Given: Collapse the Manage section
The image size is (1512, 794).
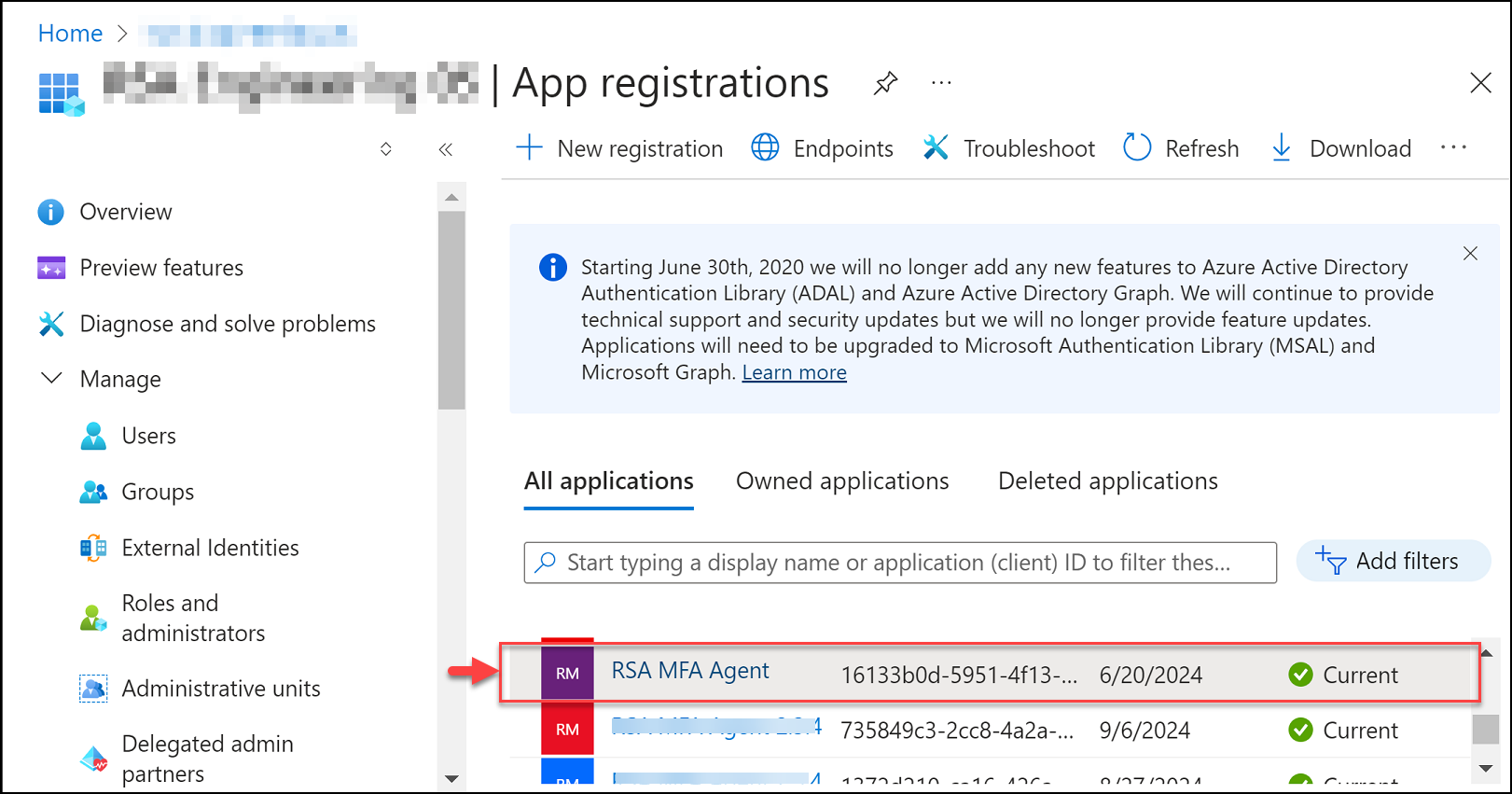Looking at the screenshot, I should pyautogui.click(x=52, y=379).
